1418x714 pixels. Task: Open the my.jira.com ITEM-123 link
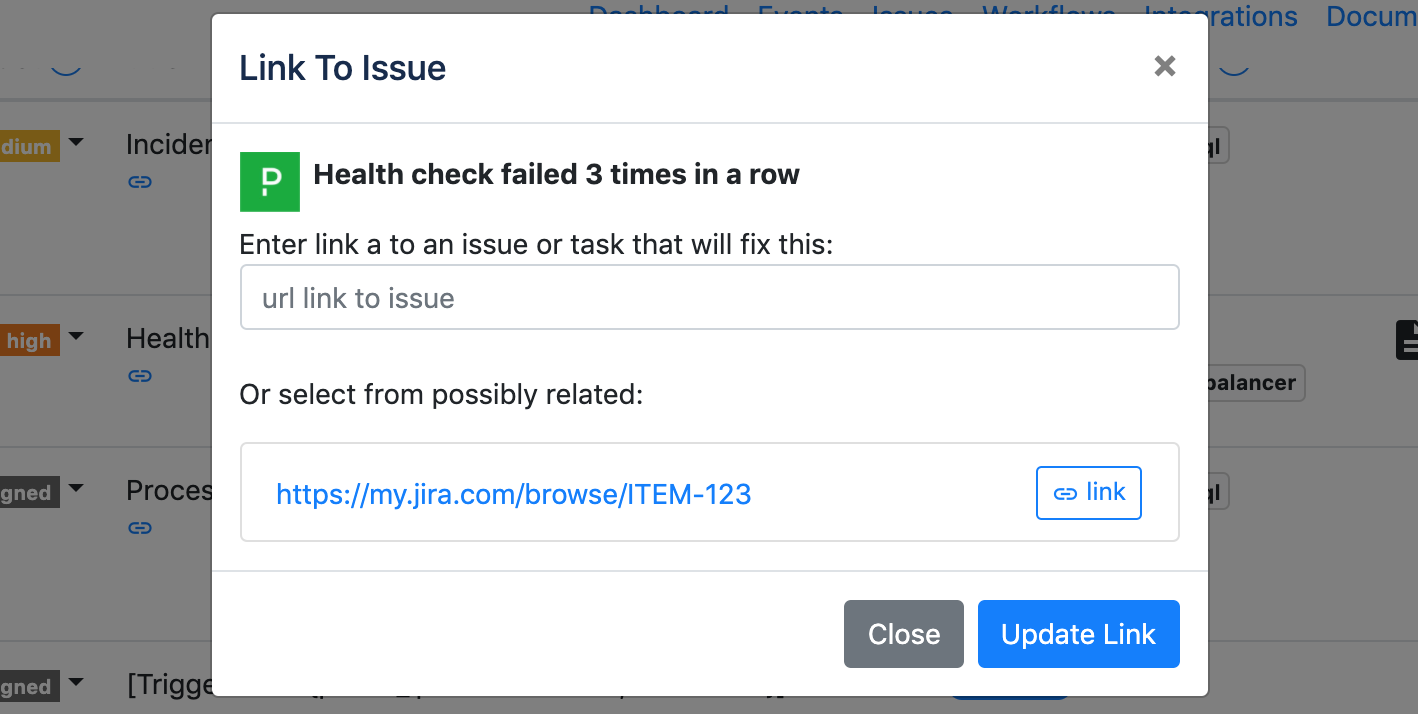[513, 493]
